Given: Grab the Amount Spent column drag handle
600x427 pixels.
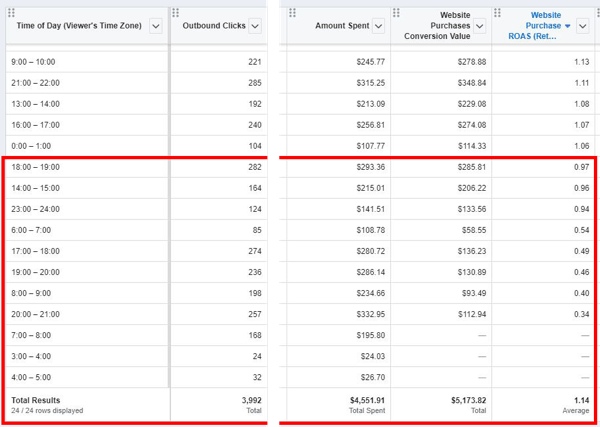Looking at the screenshot, I should (x=292, y=13).
